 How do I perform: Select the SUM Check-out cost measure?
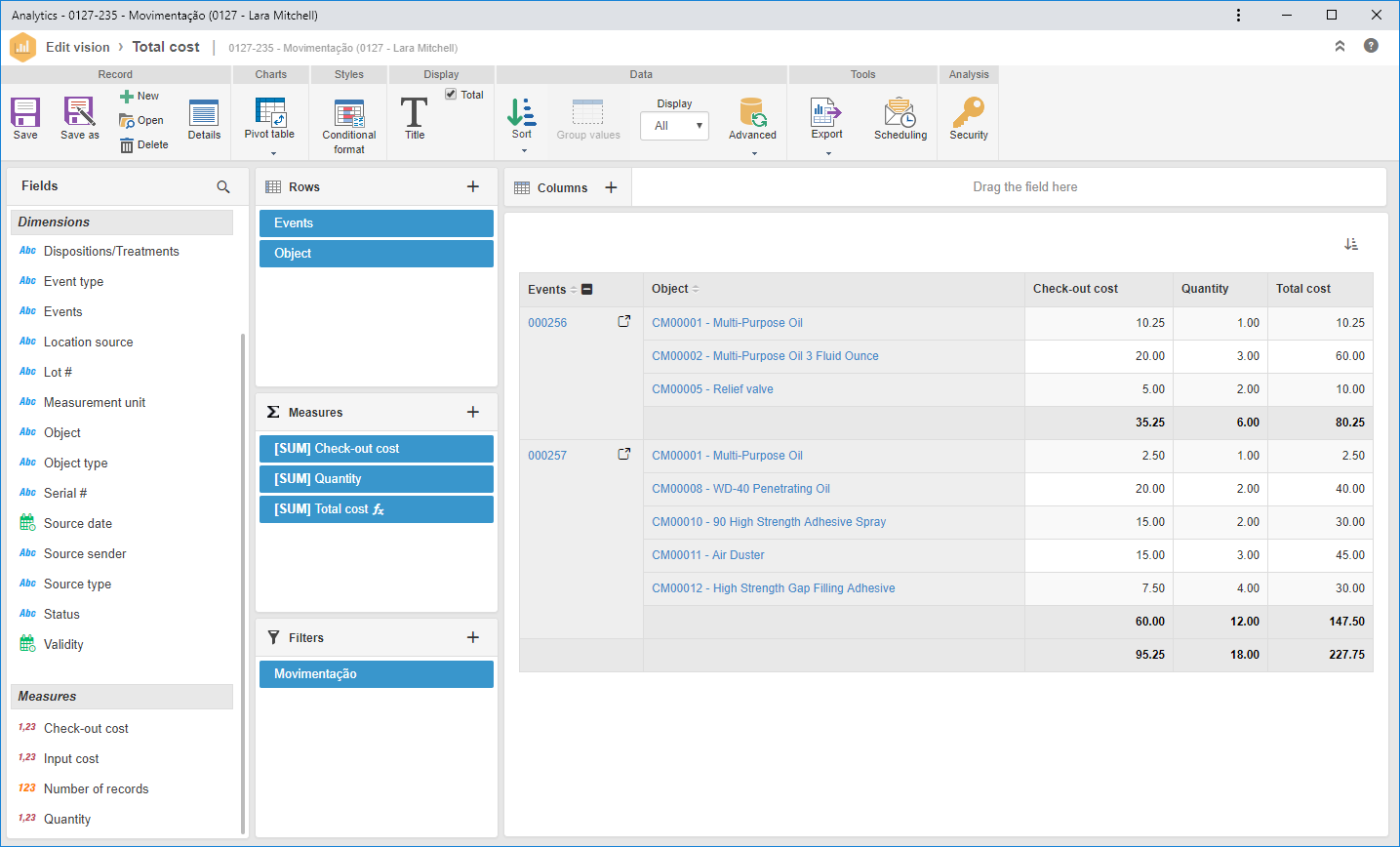pyautogui.click(x=377, y=449)
